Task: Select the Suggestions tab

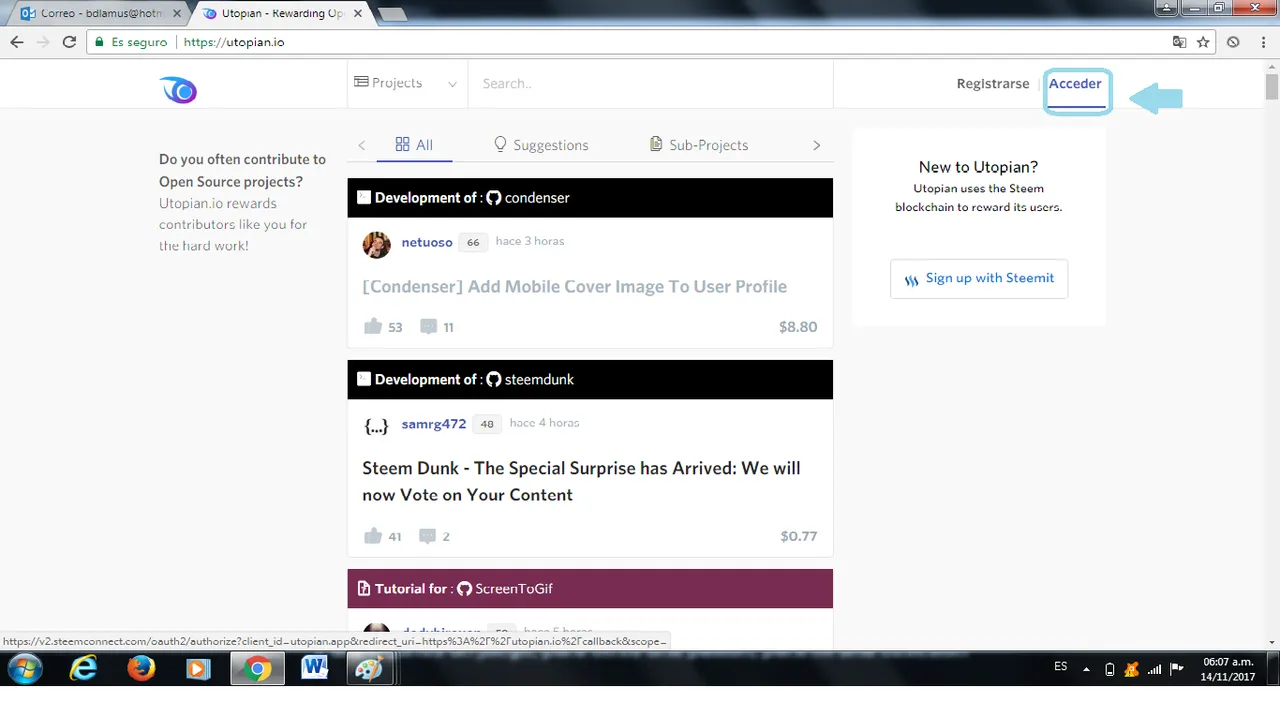Action: tap(541, 145)
